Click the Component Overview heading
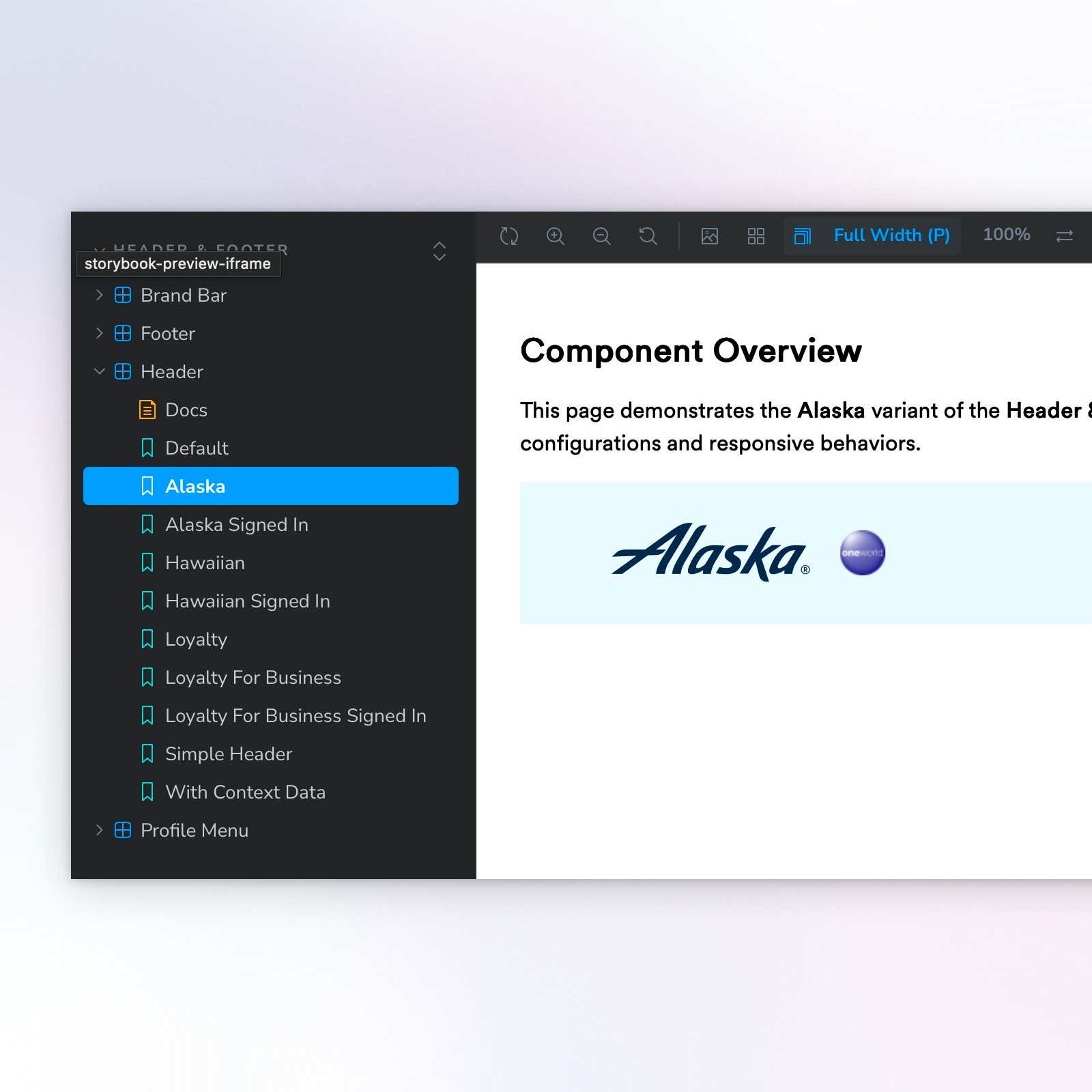 (691, 351)
